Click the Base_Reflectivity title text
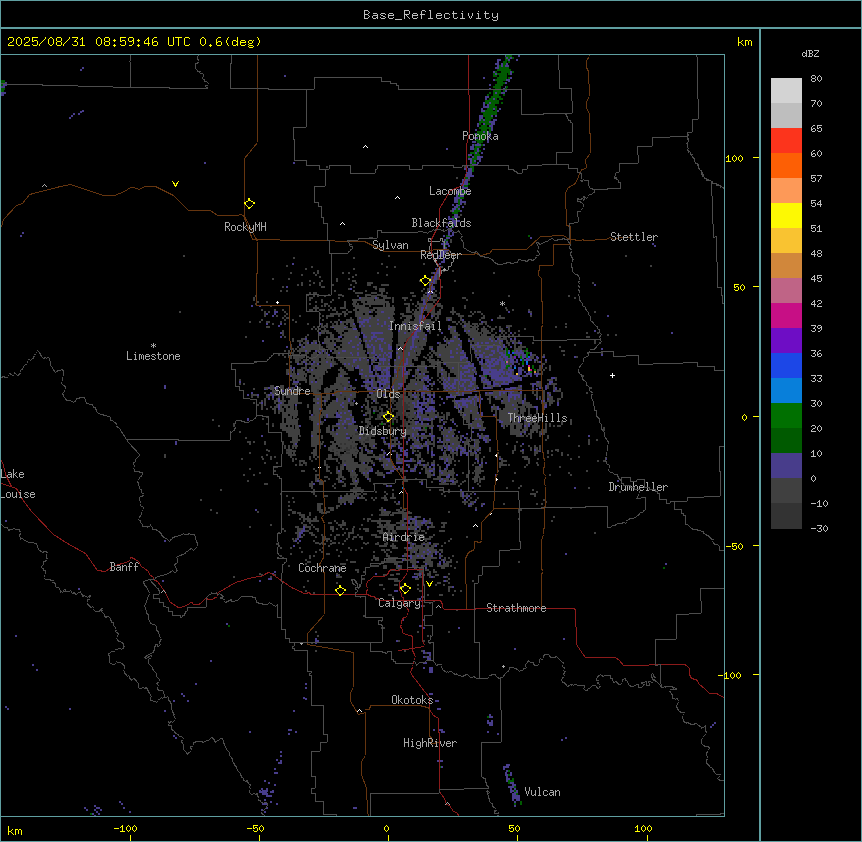This screenshot has width=862, height=842. point(430,15)
